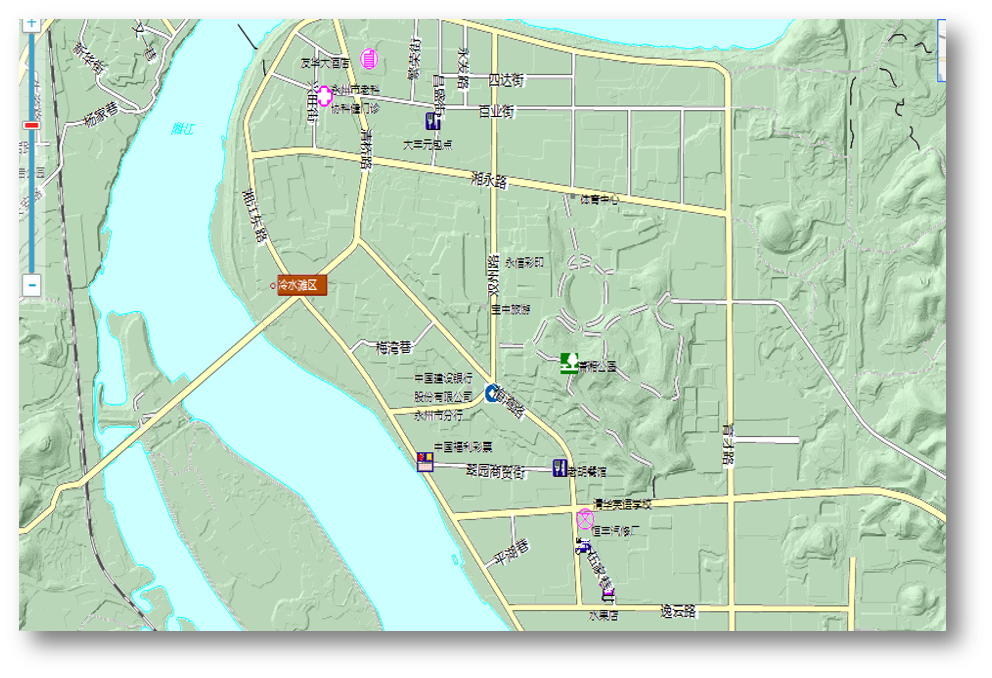The image size is (992, 678).
Task: Click the zoom out minus button
Action: [x=32, y=285]
